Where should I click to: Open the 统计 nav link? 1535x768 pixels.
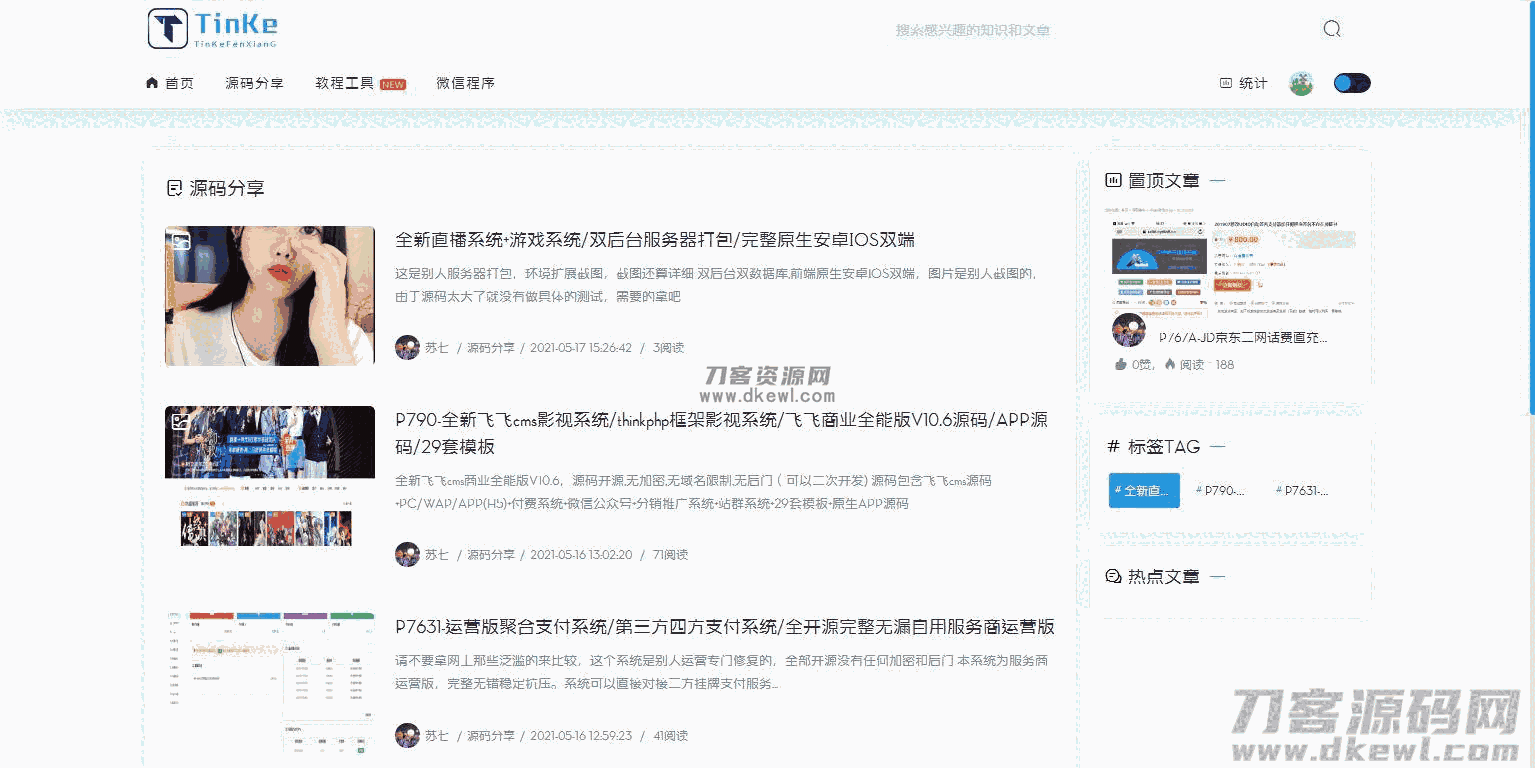tap(1253, 83)
